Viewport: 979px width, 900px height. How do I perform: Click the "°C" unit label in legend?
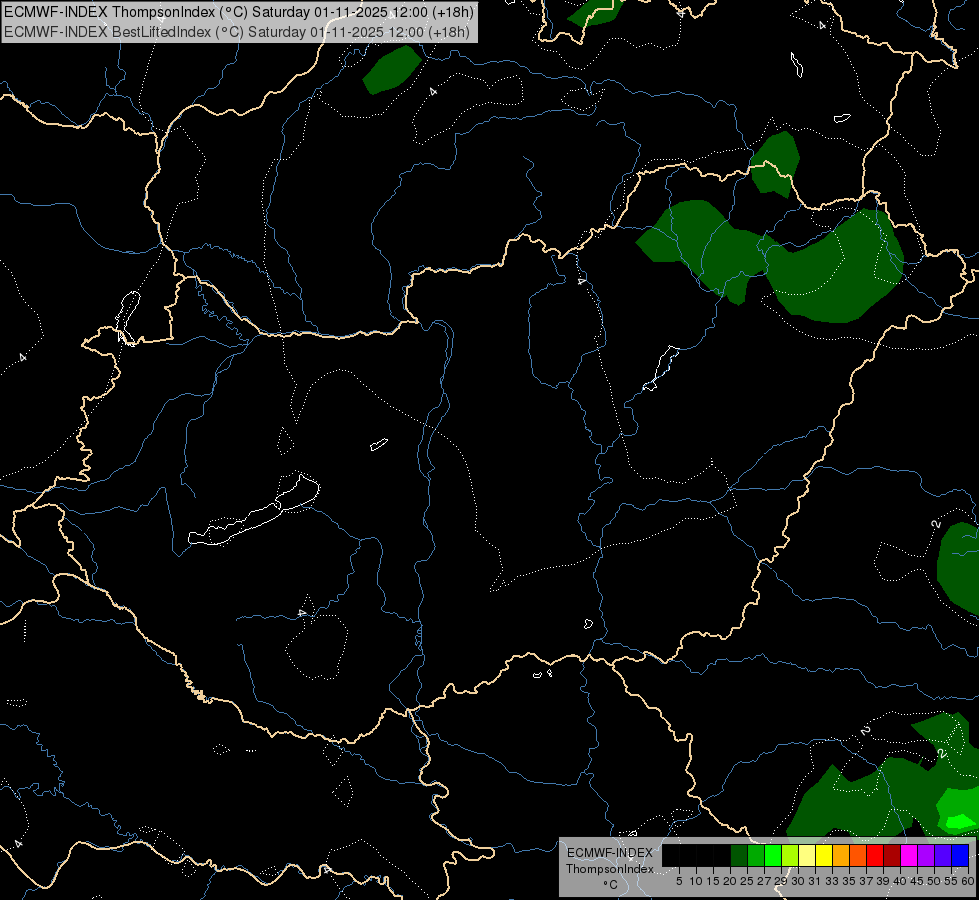pyautogui.click(x=611, y=884)
